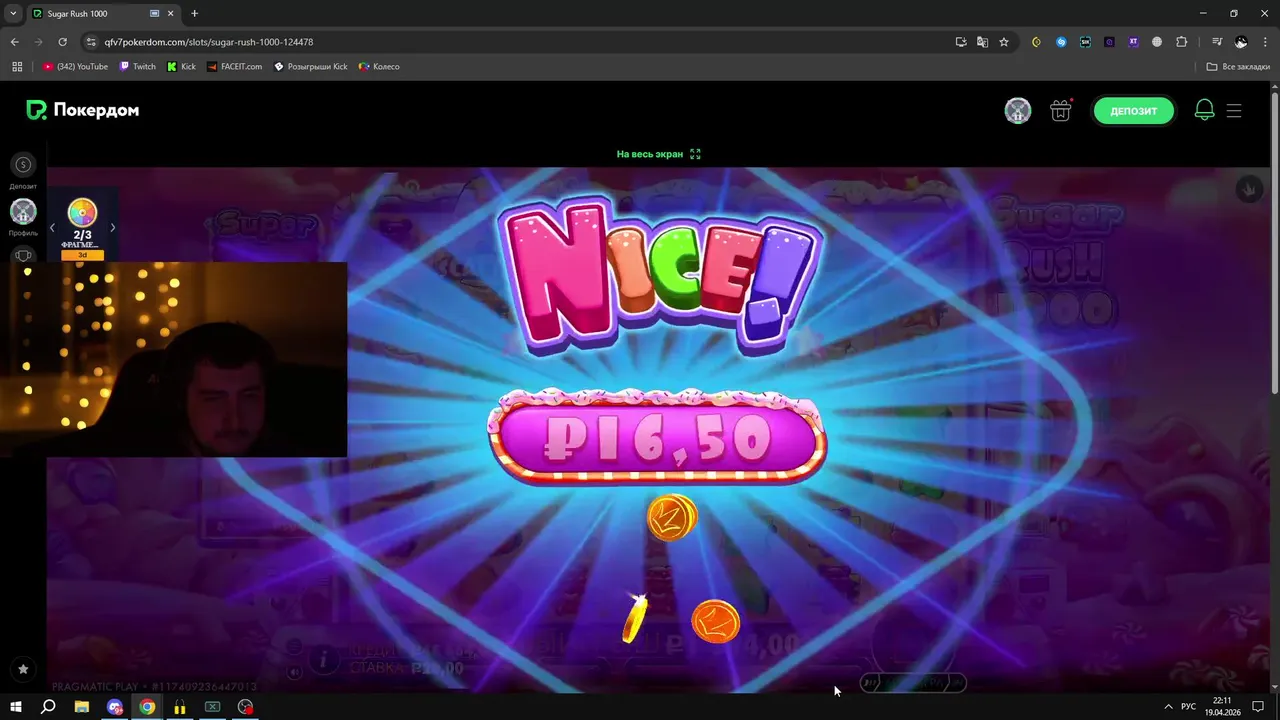This screenshot has height=720, width=1280.
Task: Open File Explorer from the taskbar
Action: [x=82, y=707]
